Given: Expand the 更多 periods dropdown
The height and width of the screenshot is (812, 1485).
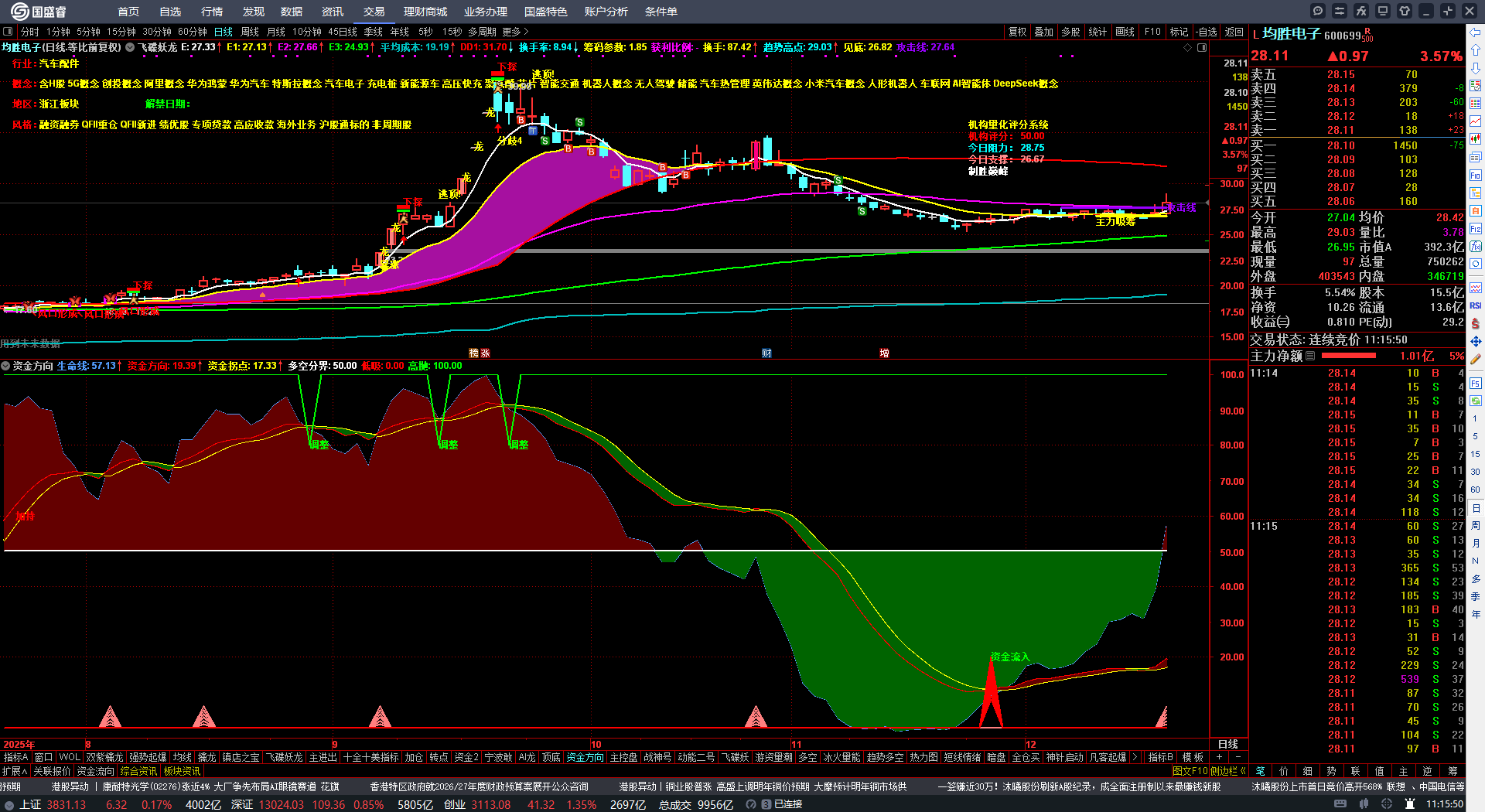Looking at the screenshot, I should pyautogui.click(x=515, y=32).
